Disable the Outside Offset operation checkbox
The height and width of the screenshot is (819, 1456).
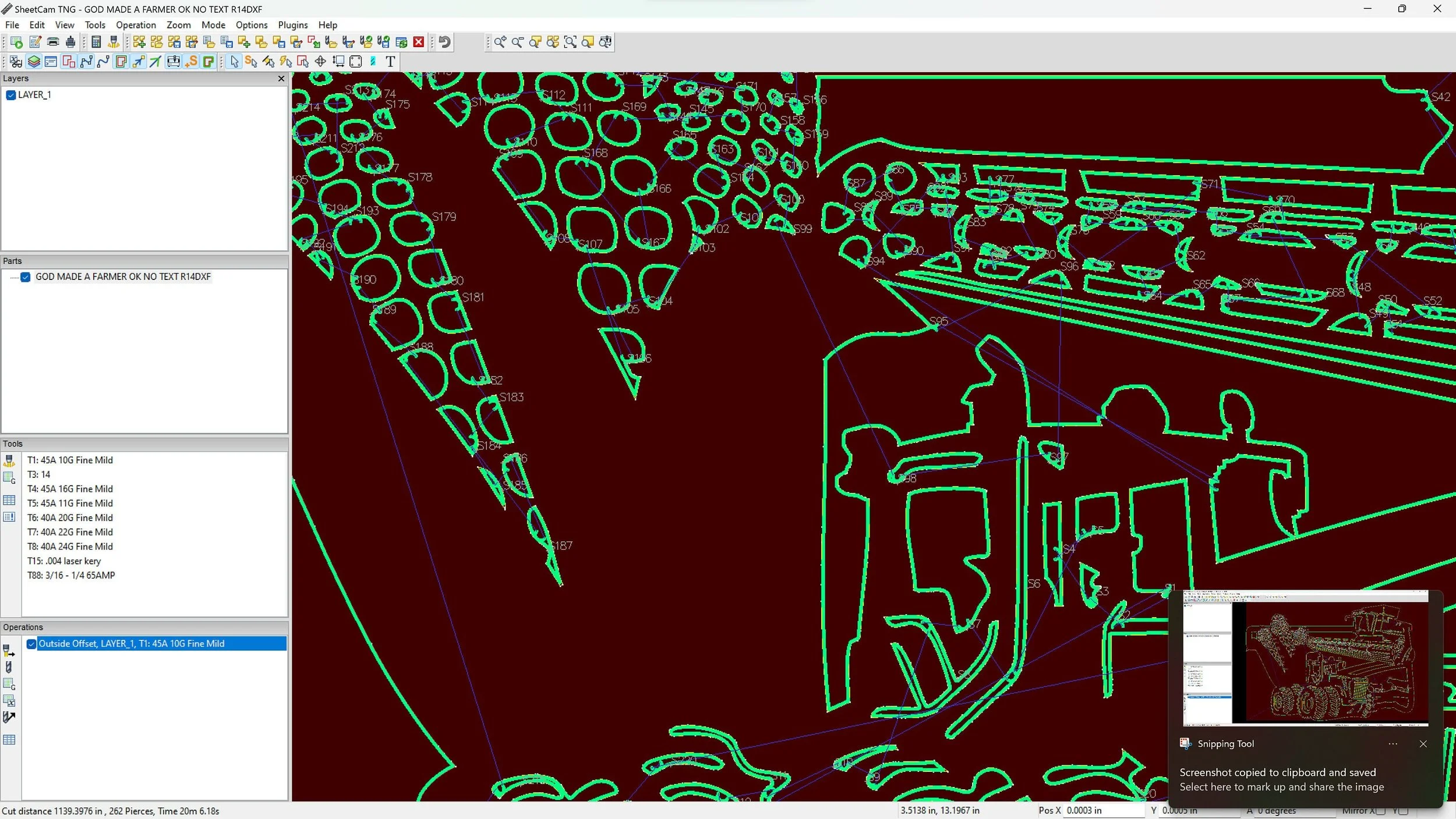[x=31, y=644]
